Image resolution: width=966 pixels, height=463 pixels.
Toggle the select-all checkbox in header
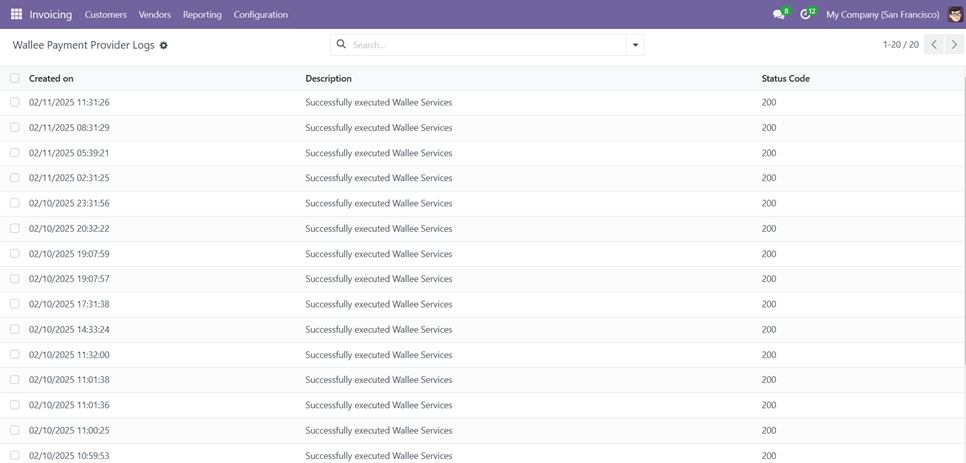click(15, 78)
